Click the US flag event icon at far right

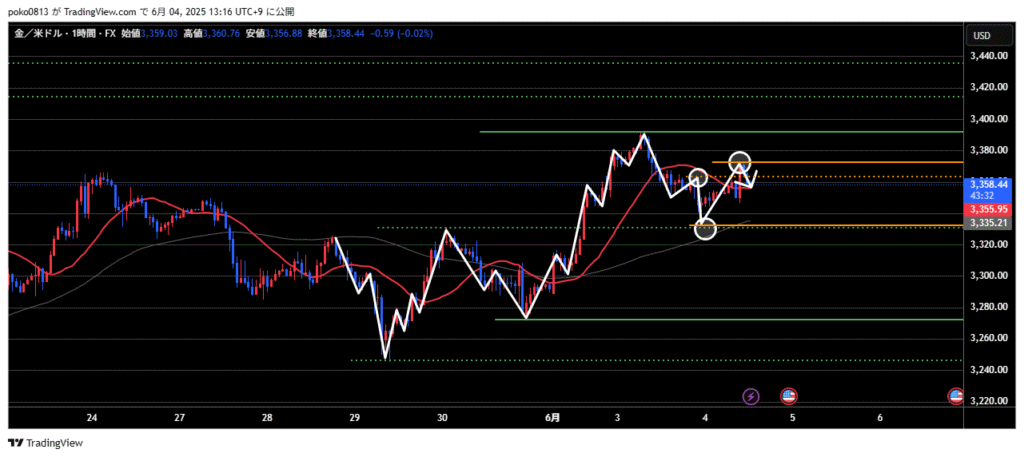point(955,397)
